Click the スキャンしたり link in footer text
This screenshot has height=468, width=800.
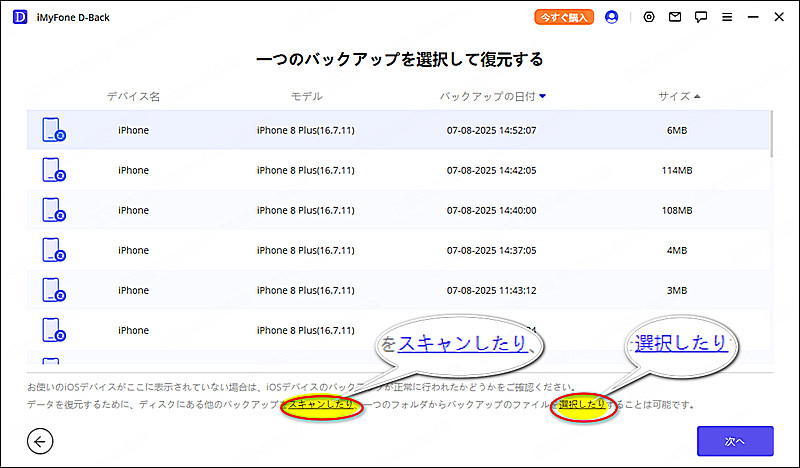click(x=321, y=405)
